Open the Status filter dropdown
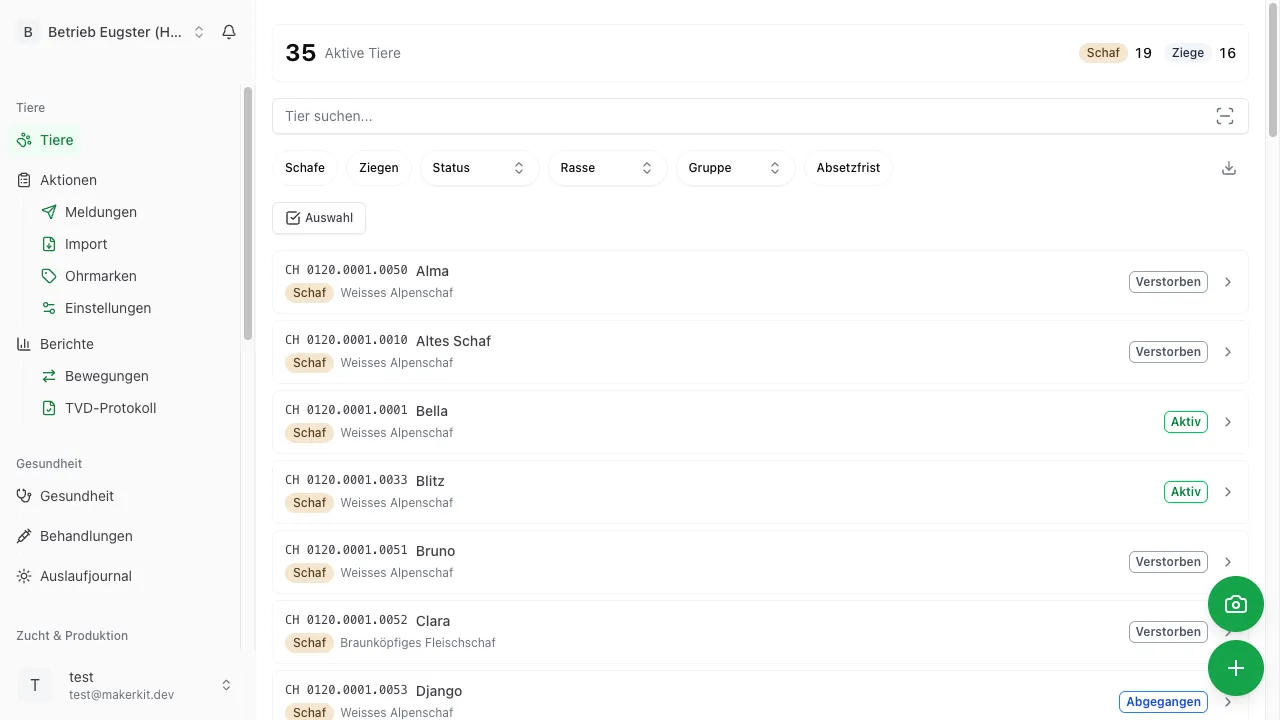This screenshot has width=1280, height=720. point(479,168)
